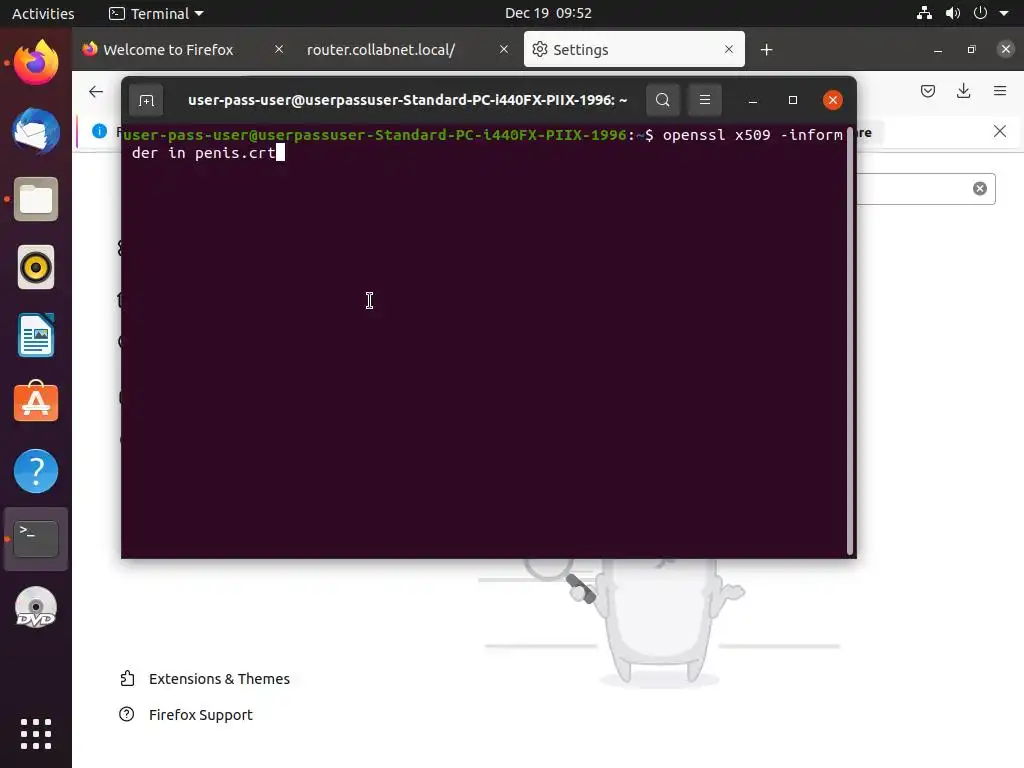This screenshot has width=1024, height=768.
Task: Open a new terminal tab using the button
Action: pyautogui.click(x=146, y=100)
